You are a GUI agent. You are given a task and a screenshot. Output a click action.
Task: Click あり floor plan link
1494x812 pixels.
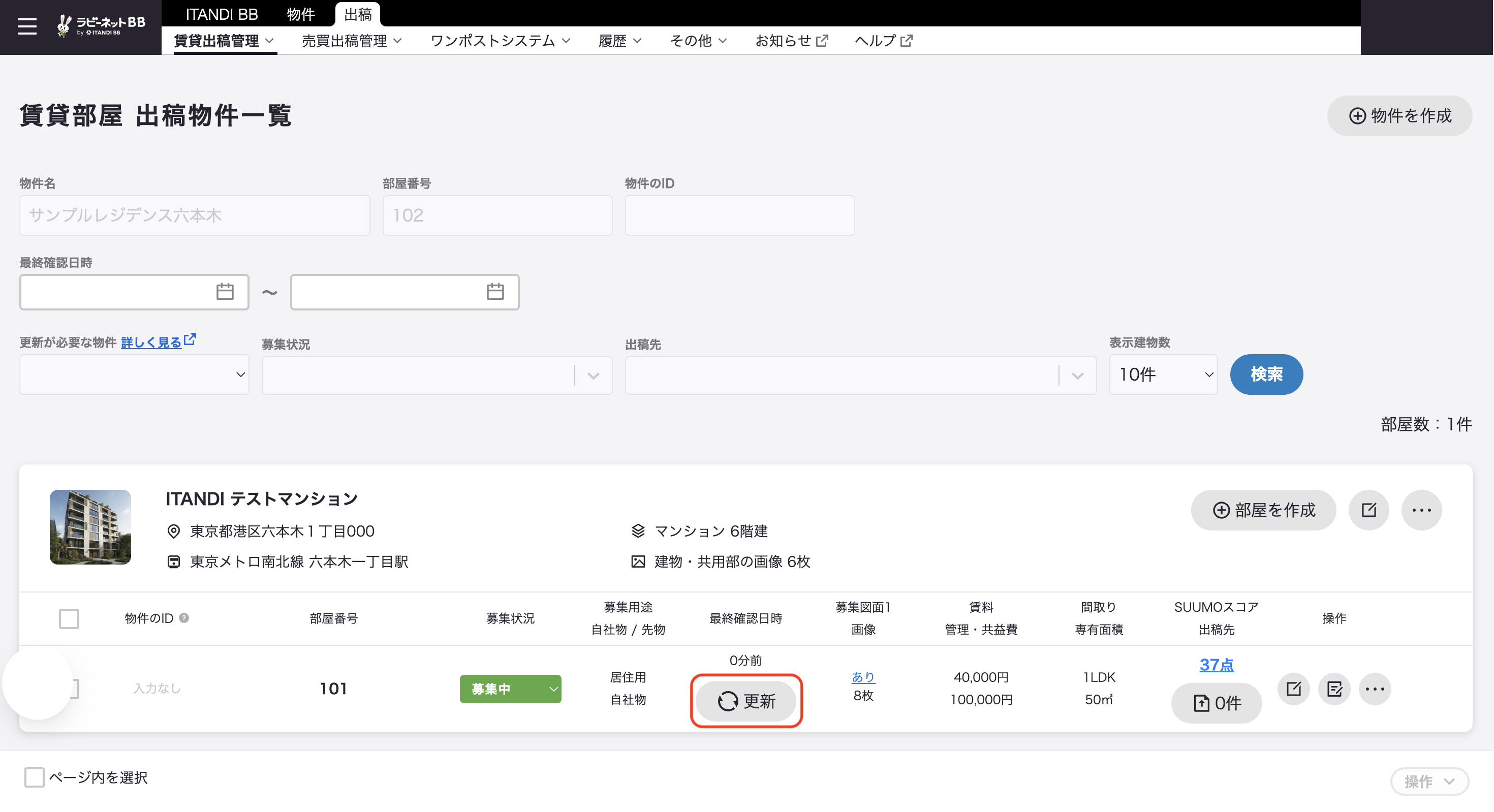coord(863,677)
